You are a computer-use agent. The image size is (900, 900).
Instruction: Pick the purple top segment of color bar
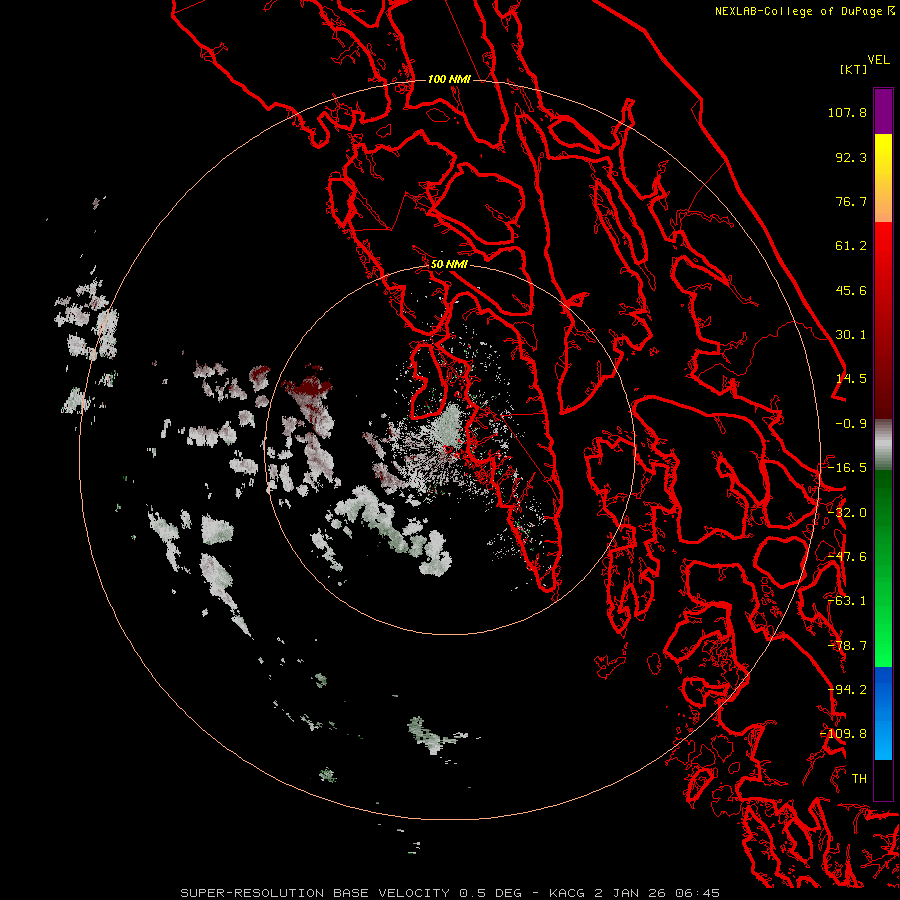pyautogui.click(x=883, y=111)
